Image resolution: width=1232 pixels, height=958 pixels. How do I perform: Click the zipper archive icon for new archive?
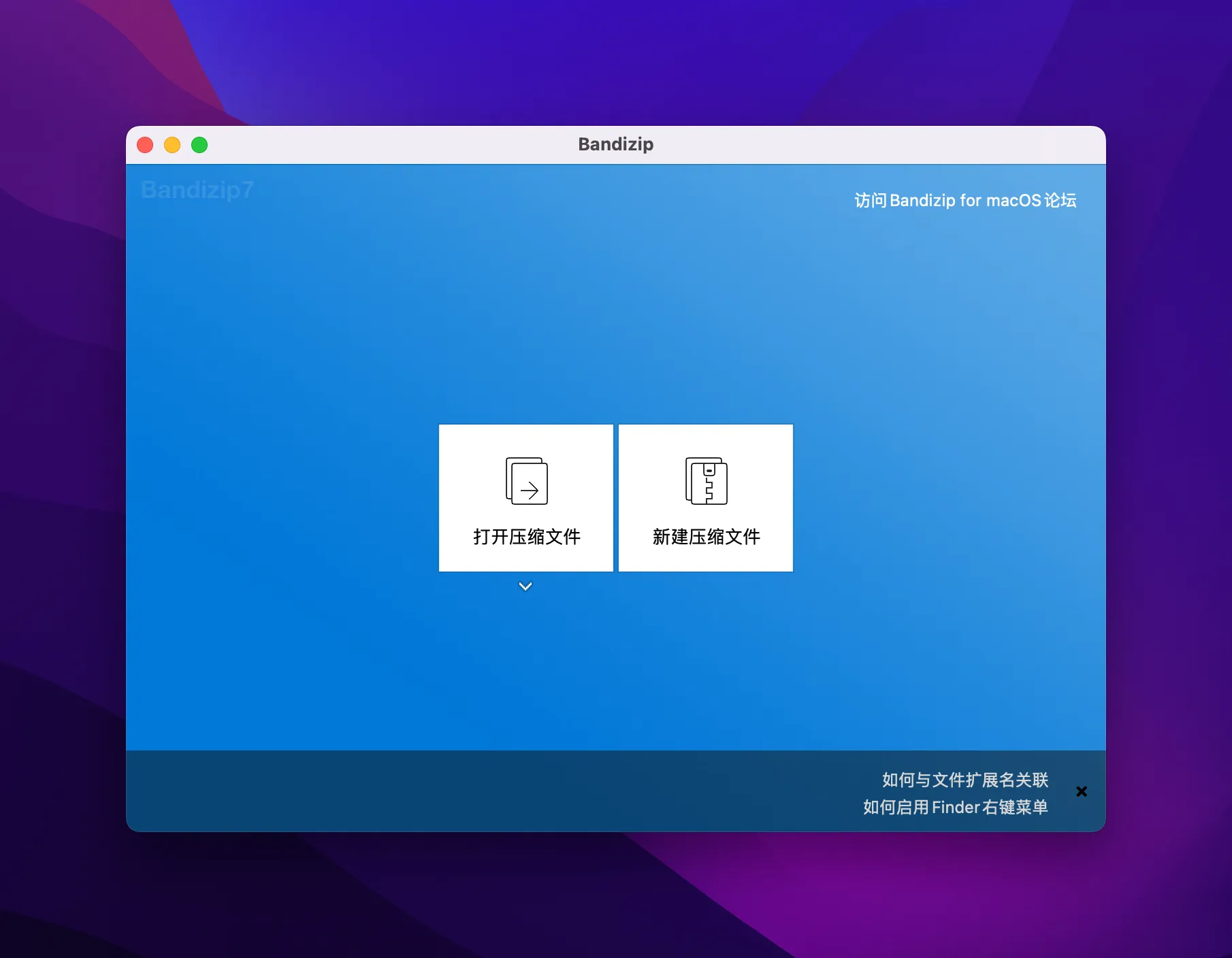706,481
